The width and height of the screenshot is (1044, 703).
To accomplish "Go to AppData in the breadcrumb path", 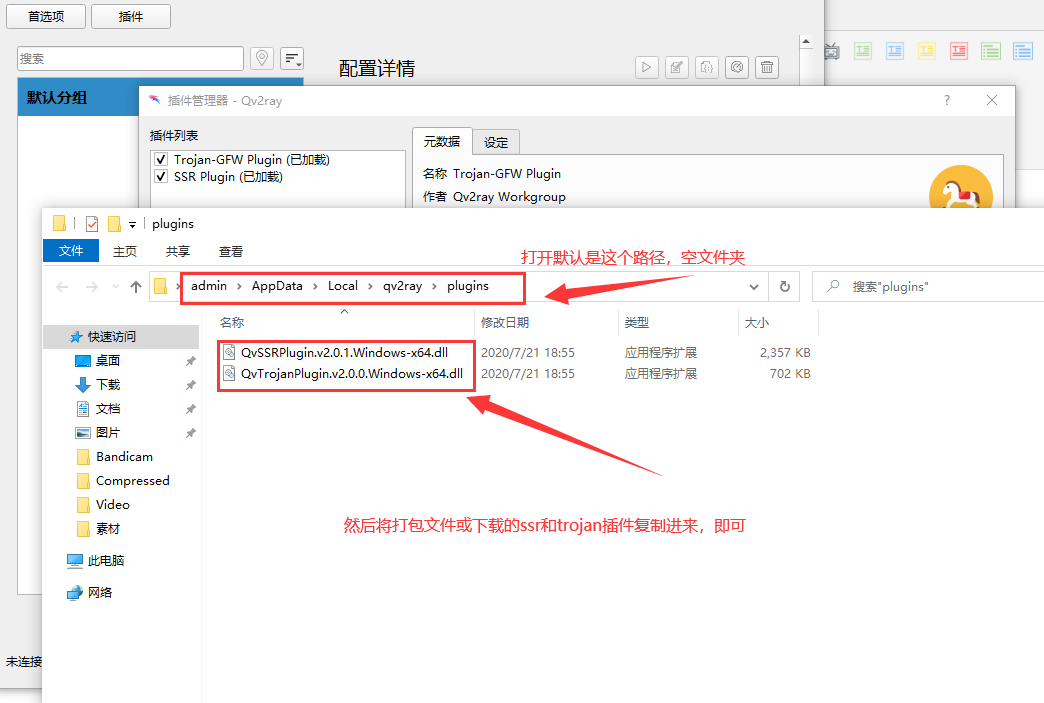I will 277,286.
